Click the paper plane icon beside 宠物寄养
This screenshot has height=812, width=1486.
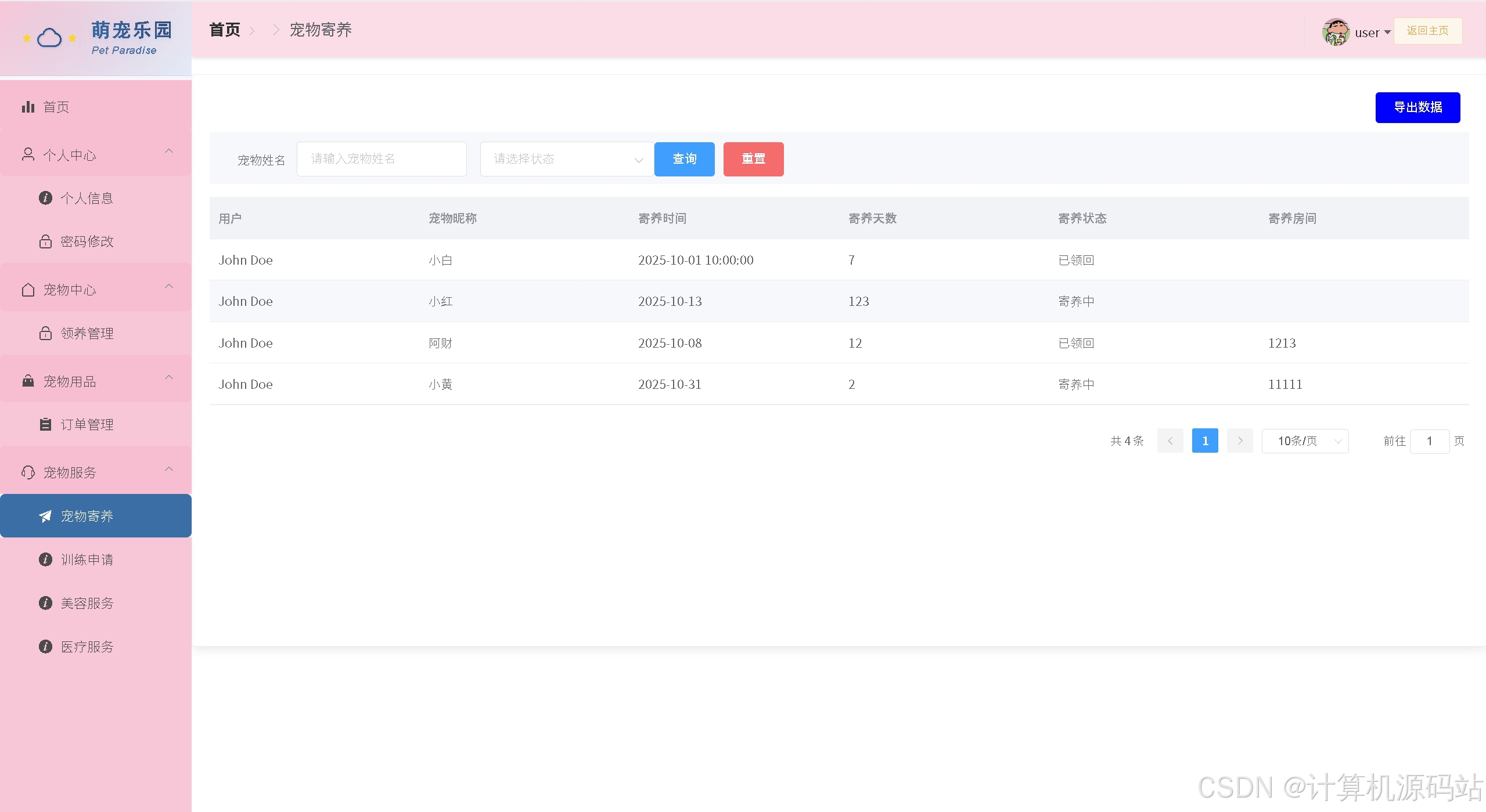tap(45, 516)
